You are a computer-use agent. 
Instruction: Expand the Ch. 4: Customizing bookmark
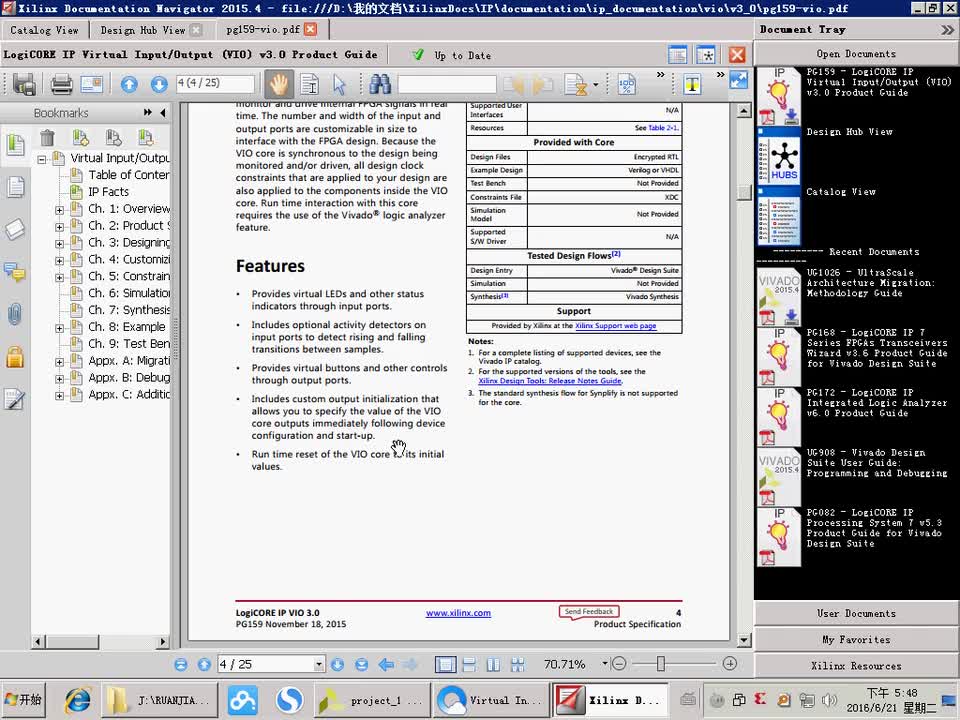(x=59, y=261)
